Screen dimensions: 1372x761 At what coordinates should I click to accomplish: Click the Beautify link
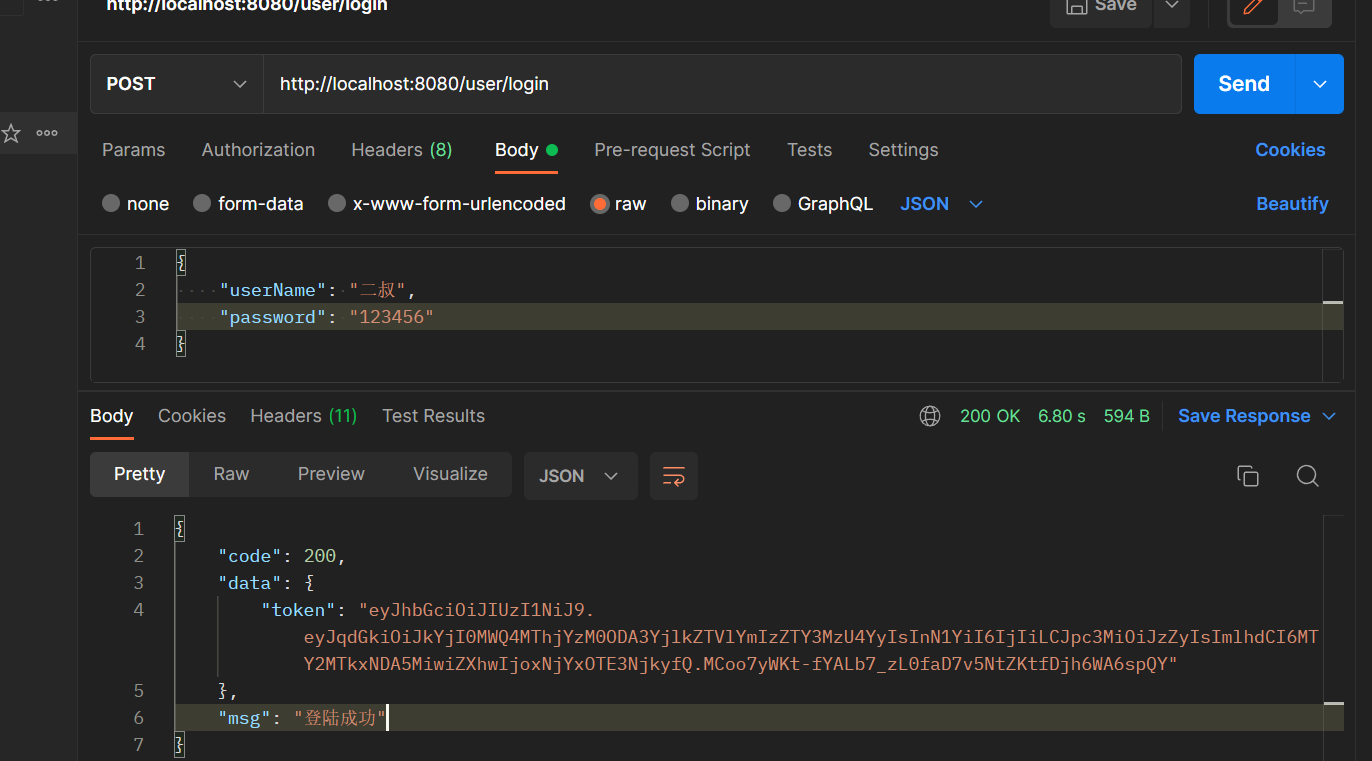[1292, 204]
